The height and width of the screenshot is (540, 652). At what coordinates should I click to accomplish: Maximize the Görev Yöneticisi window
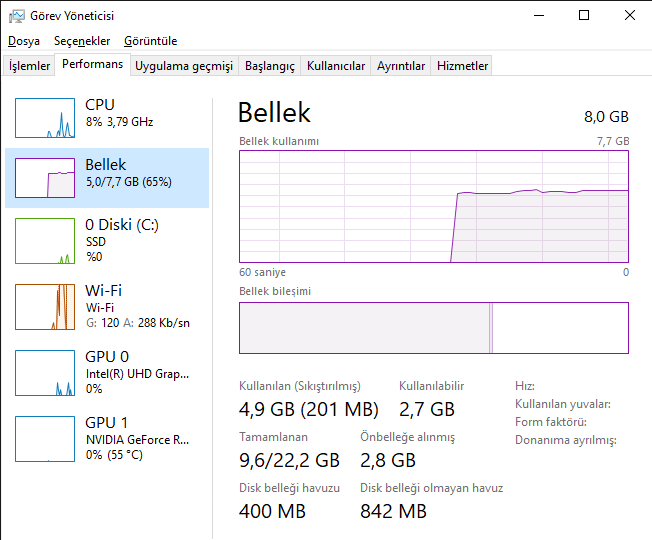tap(584, 15)
